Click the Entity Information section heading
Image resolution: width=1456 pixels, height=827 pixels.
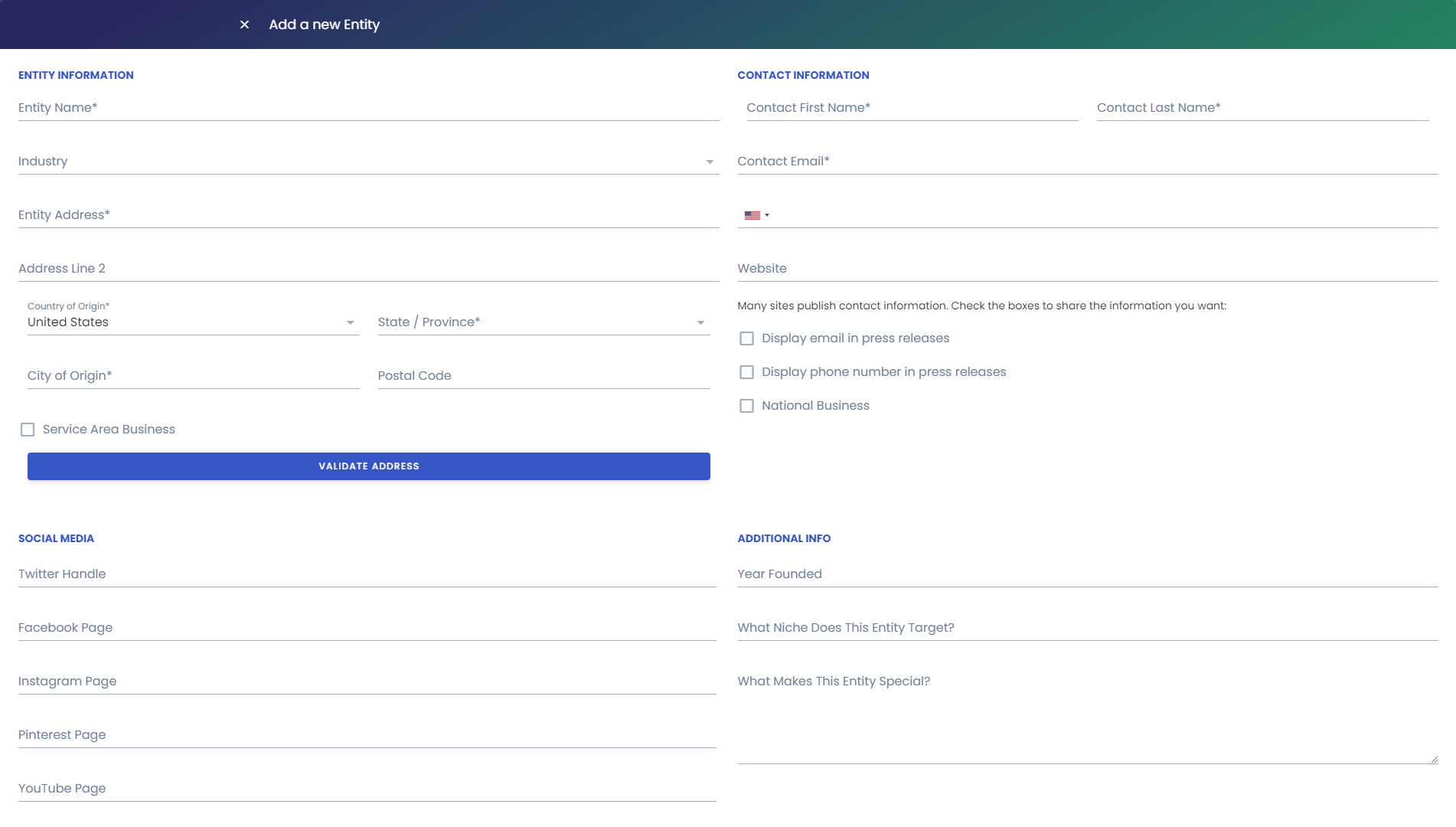pos(76,75)
